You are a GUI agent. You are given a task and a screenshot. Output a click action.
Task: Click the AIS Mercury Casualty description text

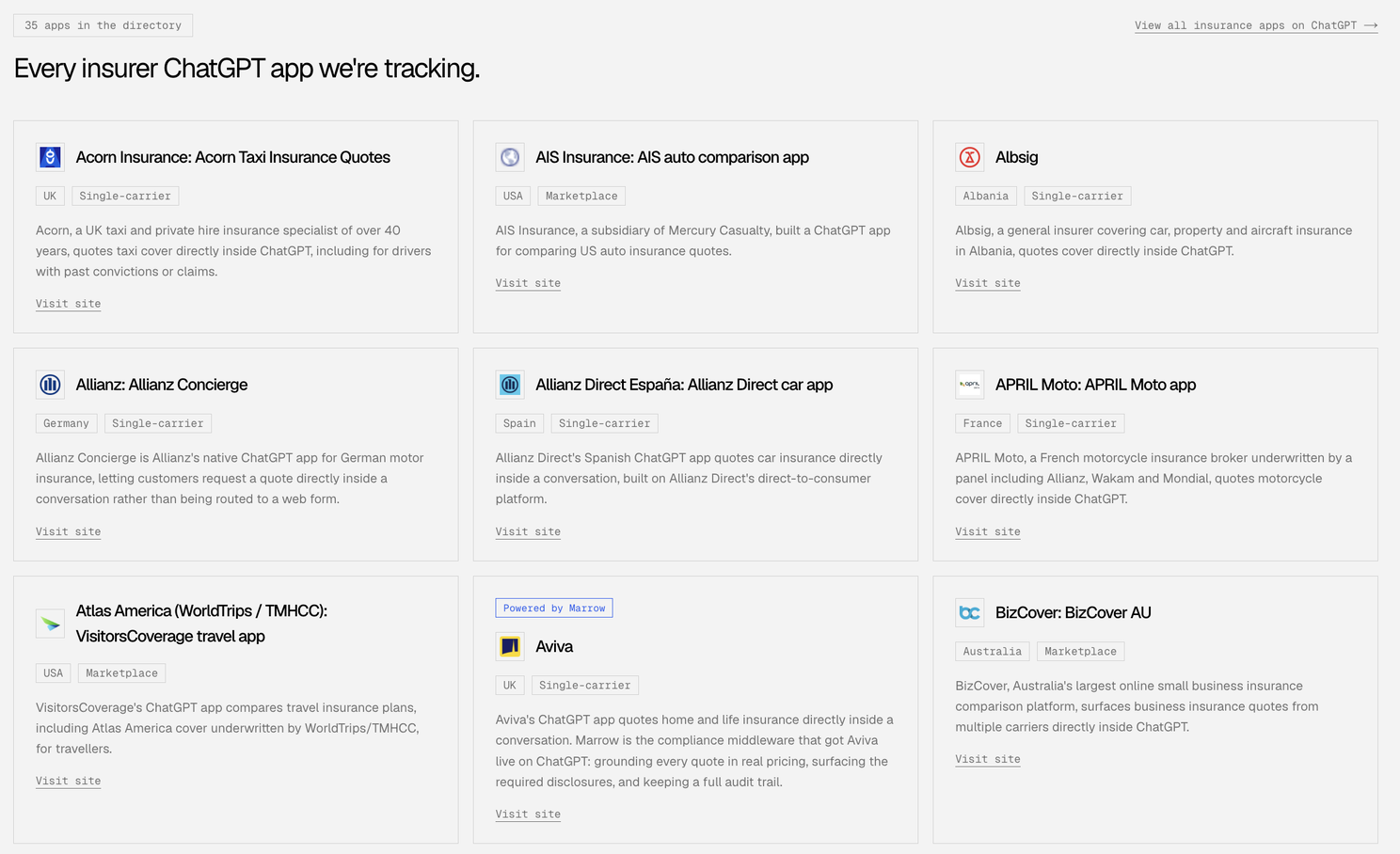coord(693,241)
